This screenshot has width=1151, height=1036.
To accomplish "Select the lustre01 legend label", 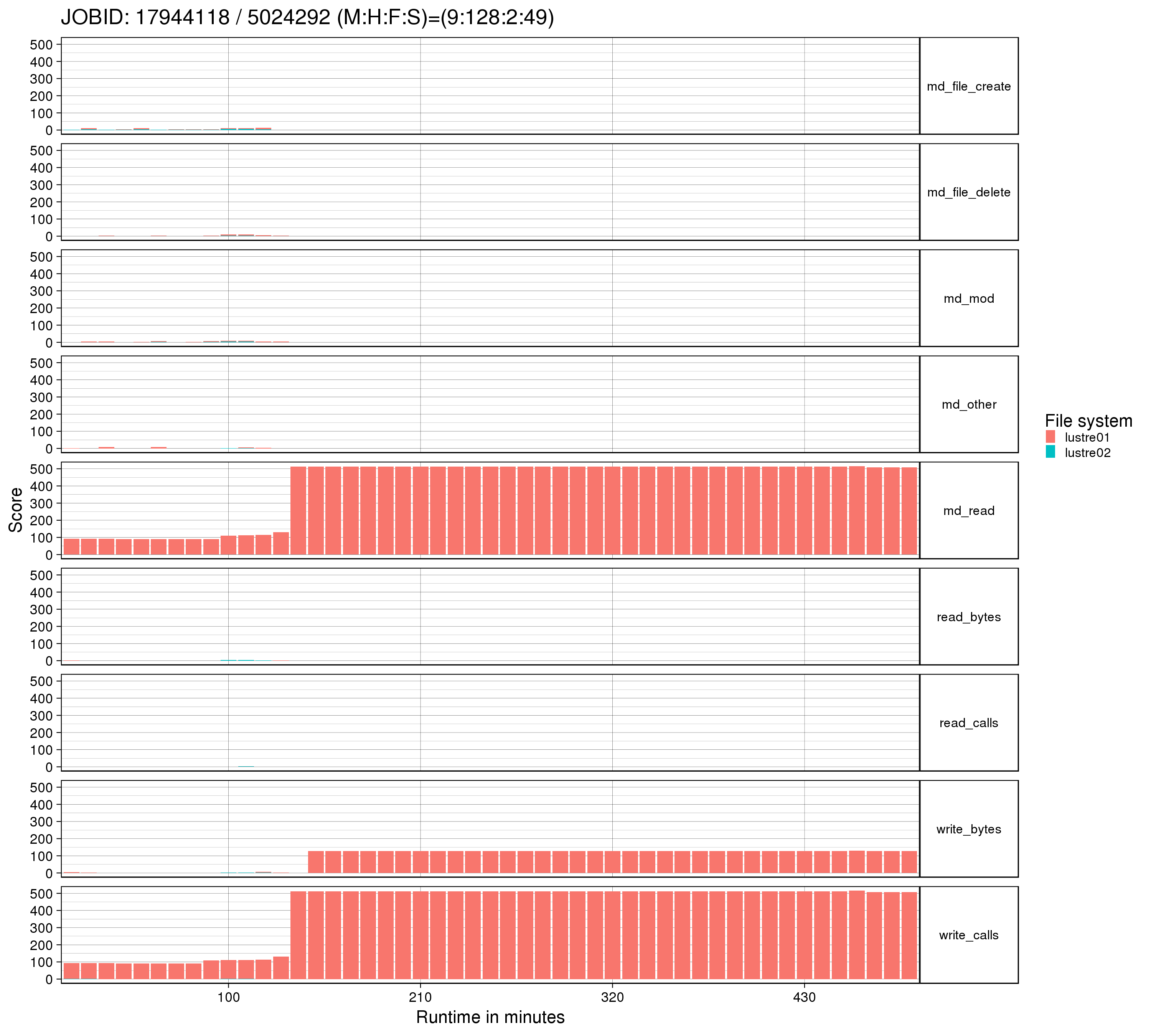I will pos(1087,437).
